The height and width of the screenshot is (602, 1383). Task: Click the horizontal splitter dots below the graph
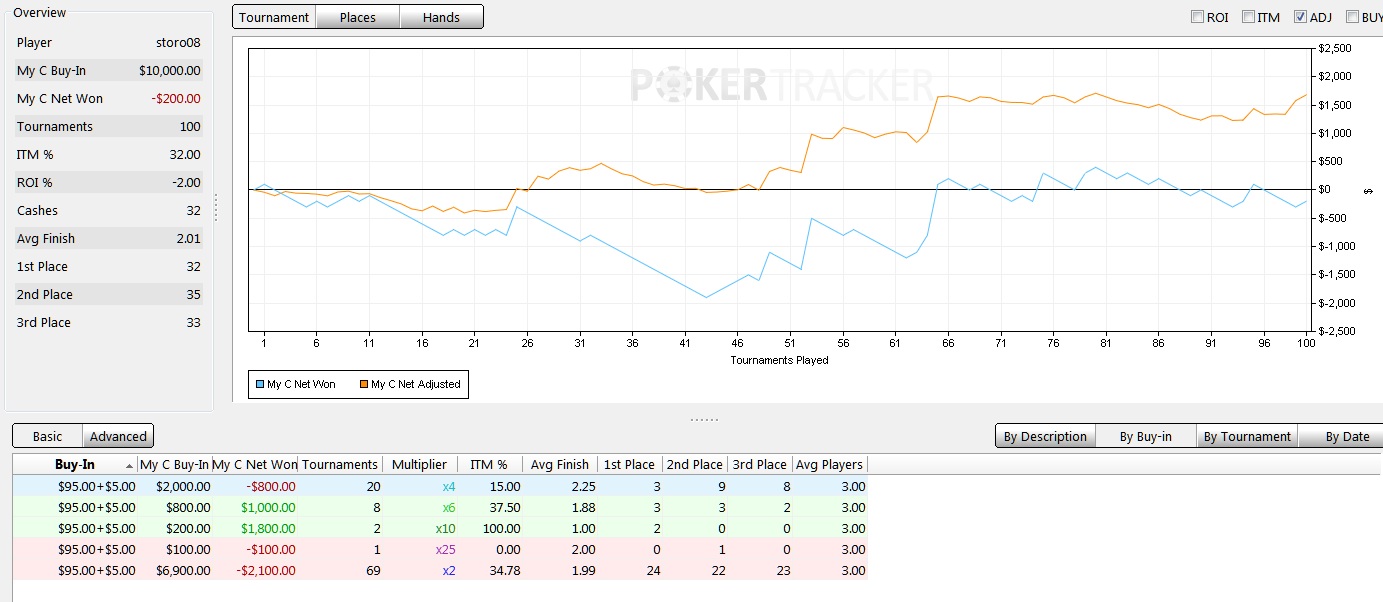click(704, 420)
